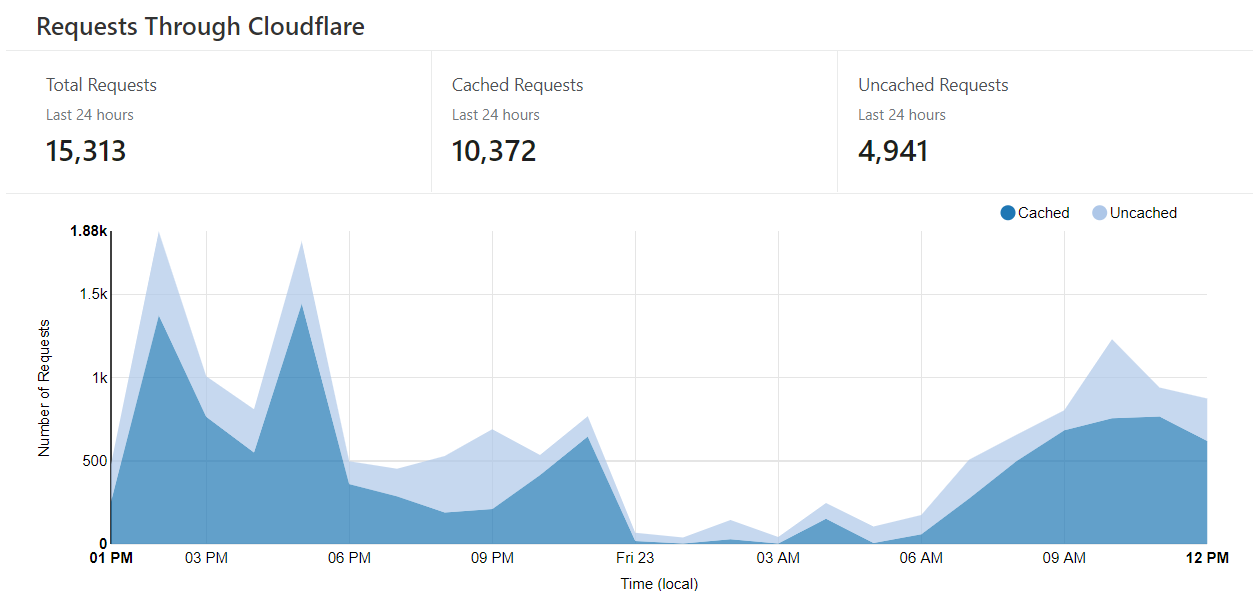Click the '09 AM' x-axis tick label
Viewport: 1253px width, 591px height.
[1064, 558]
